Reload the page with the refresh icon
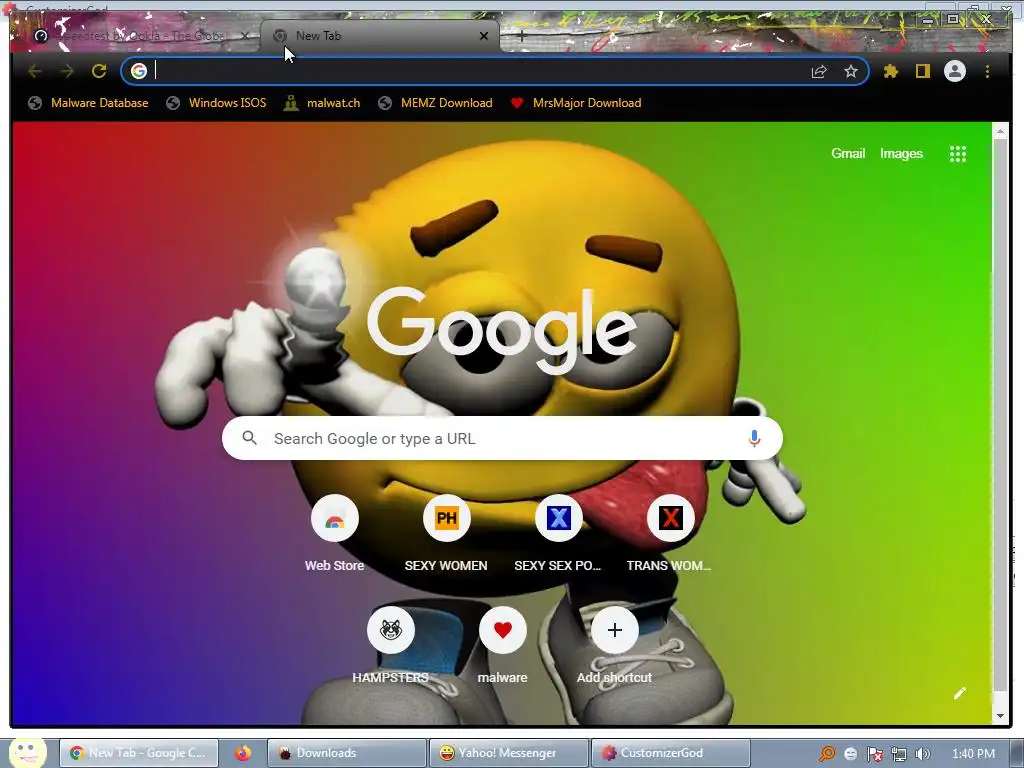Viewport: 1024px width, 768px height. click(x=99, y=71)
